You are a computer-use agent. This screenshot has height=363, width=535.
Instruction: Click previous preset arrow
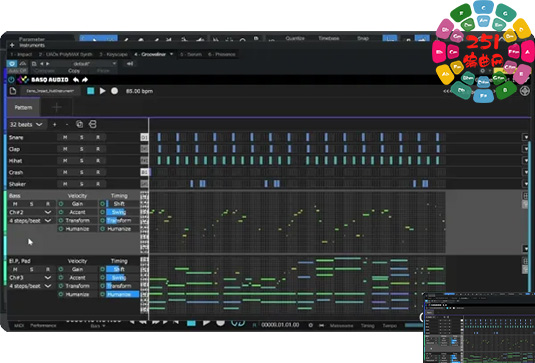point(42,64)
